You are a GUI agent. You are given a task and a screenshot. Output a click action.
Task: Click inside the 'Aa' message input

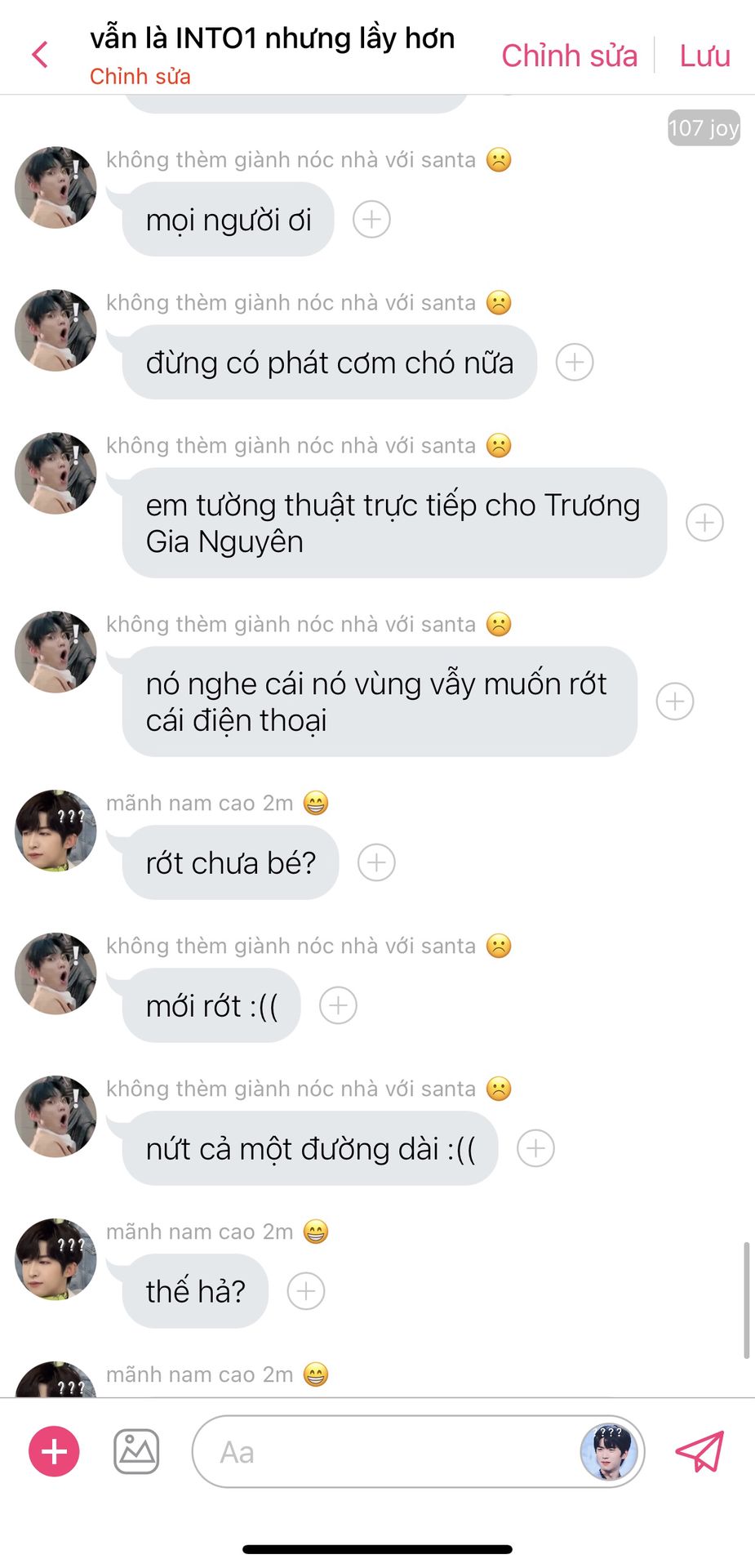tap(384, 1452)
